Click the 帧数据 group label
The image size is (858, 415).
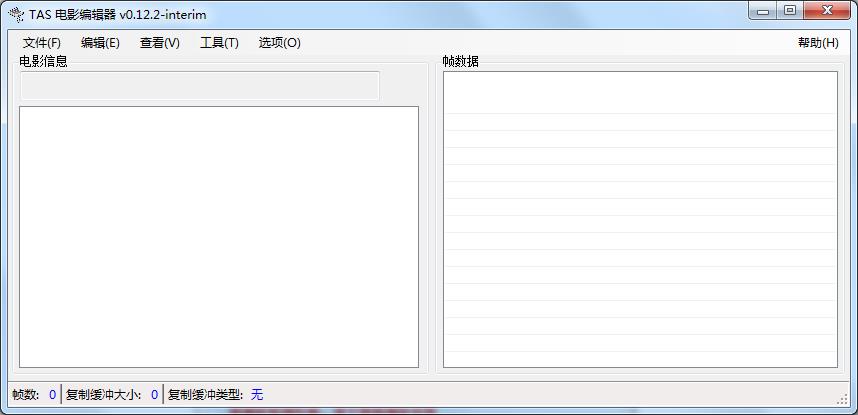pyautogui.click(x=461, y=61)
